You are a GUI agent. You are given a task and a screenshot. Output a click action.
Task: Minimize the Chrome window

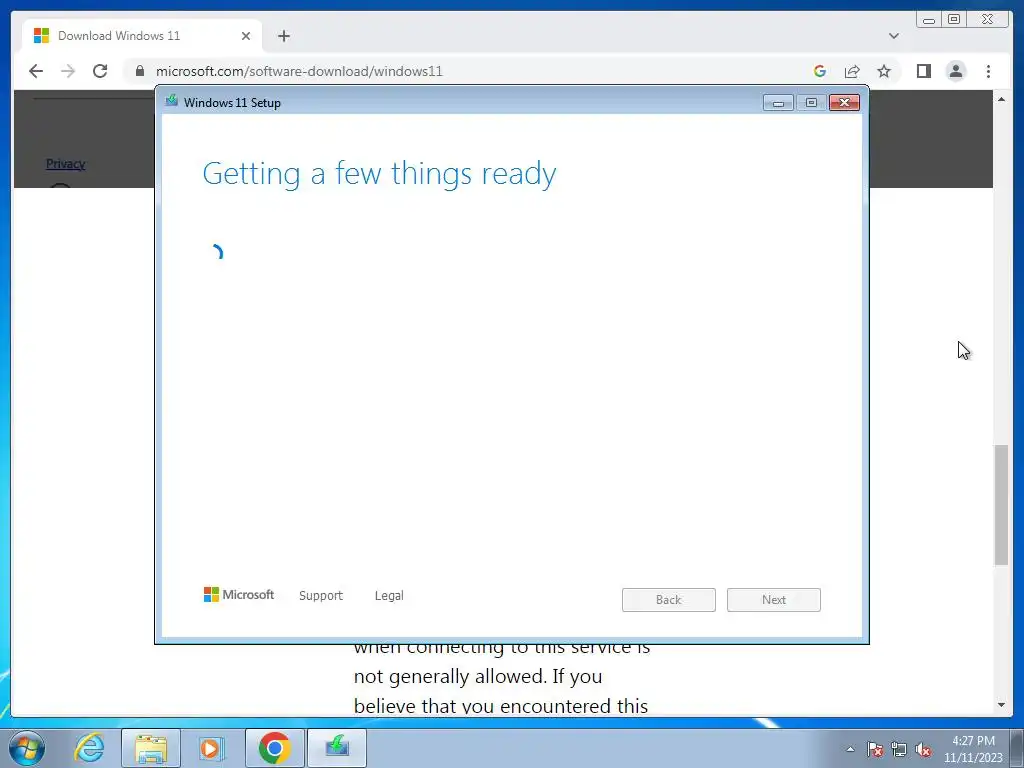point(929,20)
